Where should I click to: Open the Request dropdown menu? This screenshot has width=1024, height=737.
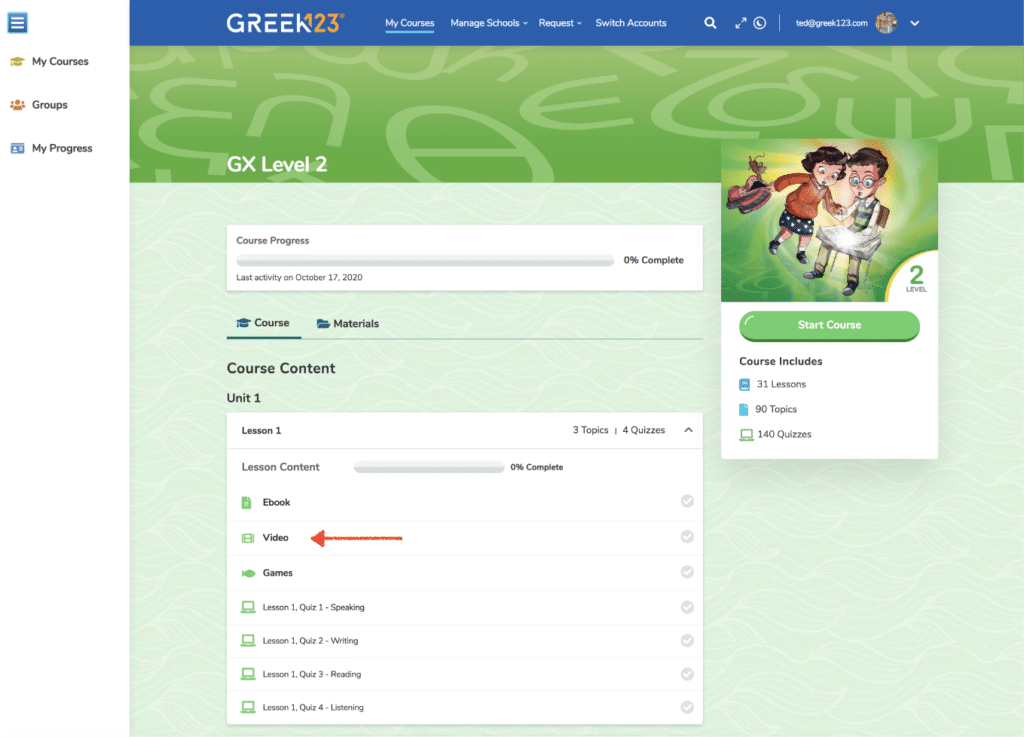pos(560,23)
